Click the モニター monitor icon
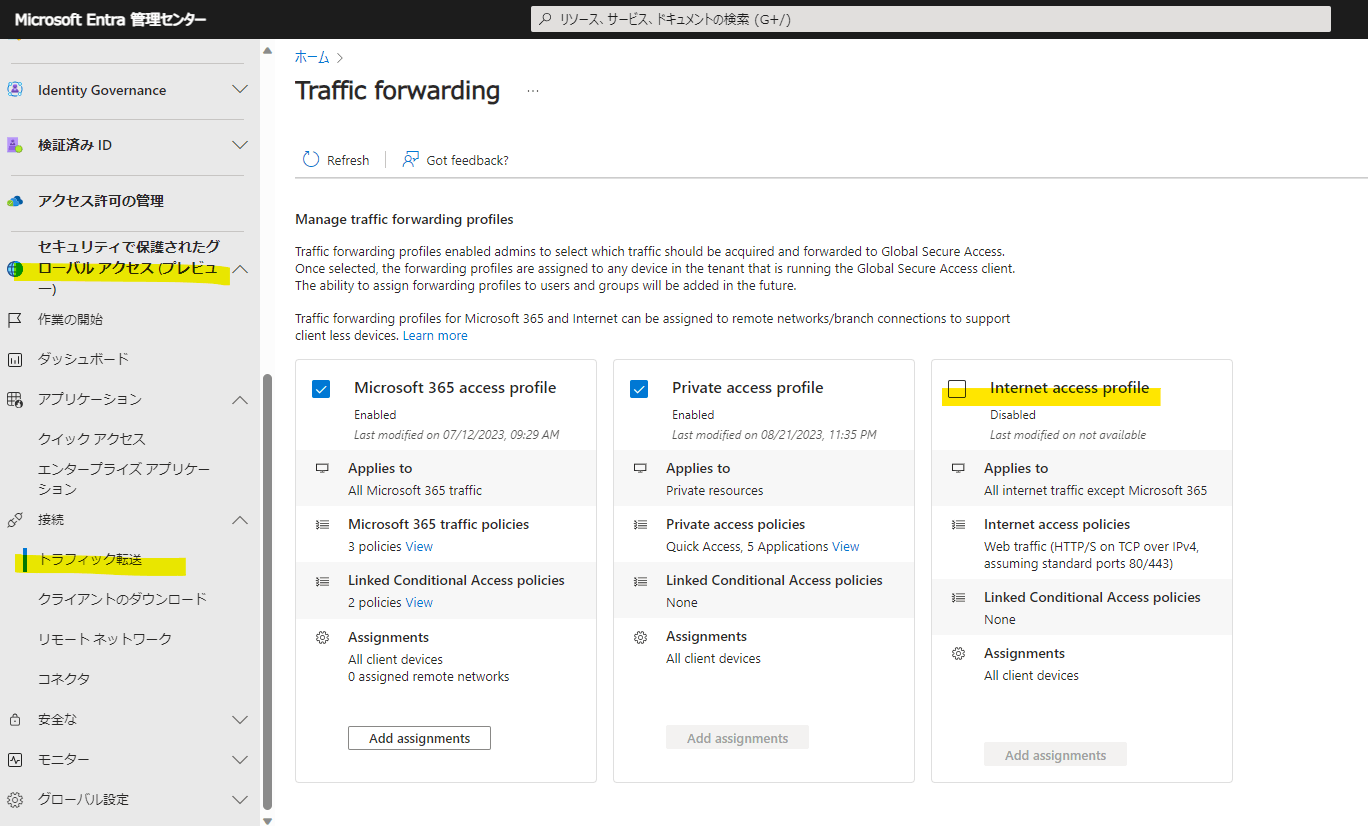The width and height of the screenshot is (1368, 826). (15, 760)
